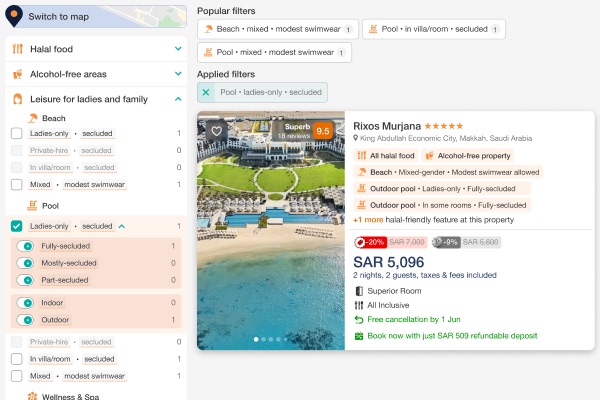Remove applied filter with X icon
Screen dimensions: 600x400
click(206, 92)
